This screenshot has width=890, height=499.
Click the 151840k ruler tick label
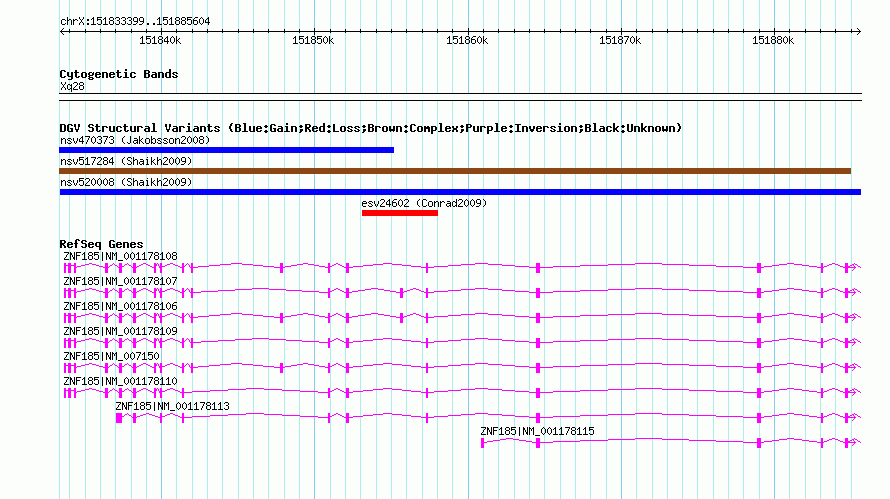[160, 40]
